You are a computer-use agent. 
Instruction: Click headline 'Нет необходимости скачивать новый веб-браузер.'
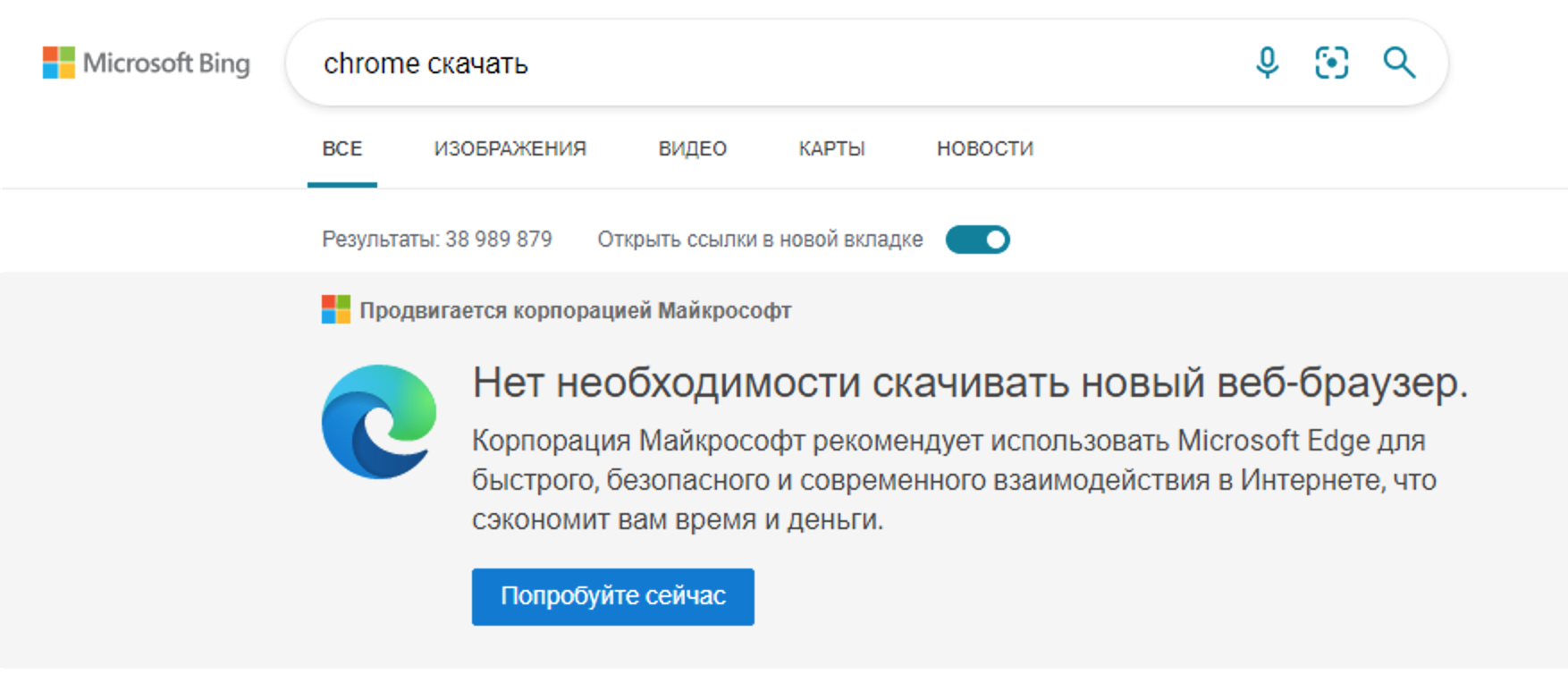[x=971, y=383]
